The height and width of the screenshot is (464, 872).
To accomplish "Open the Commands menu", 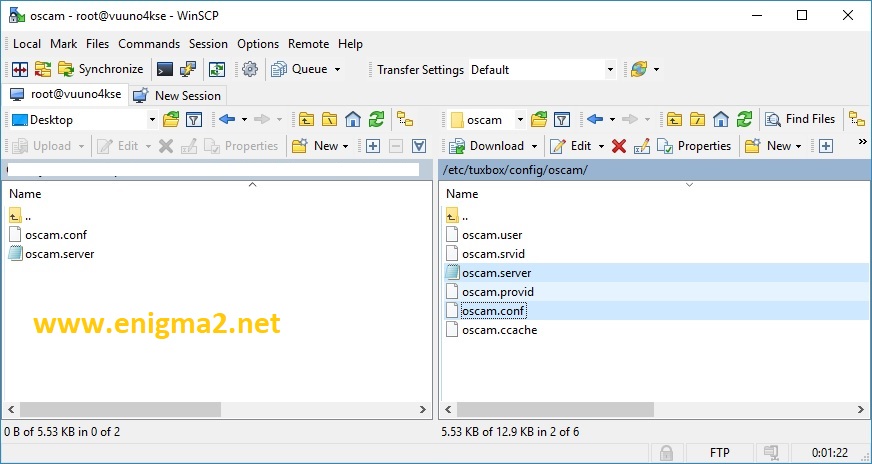I will point(149,44).
